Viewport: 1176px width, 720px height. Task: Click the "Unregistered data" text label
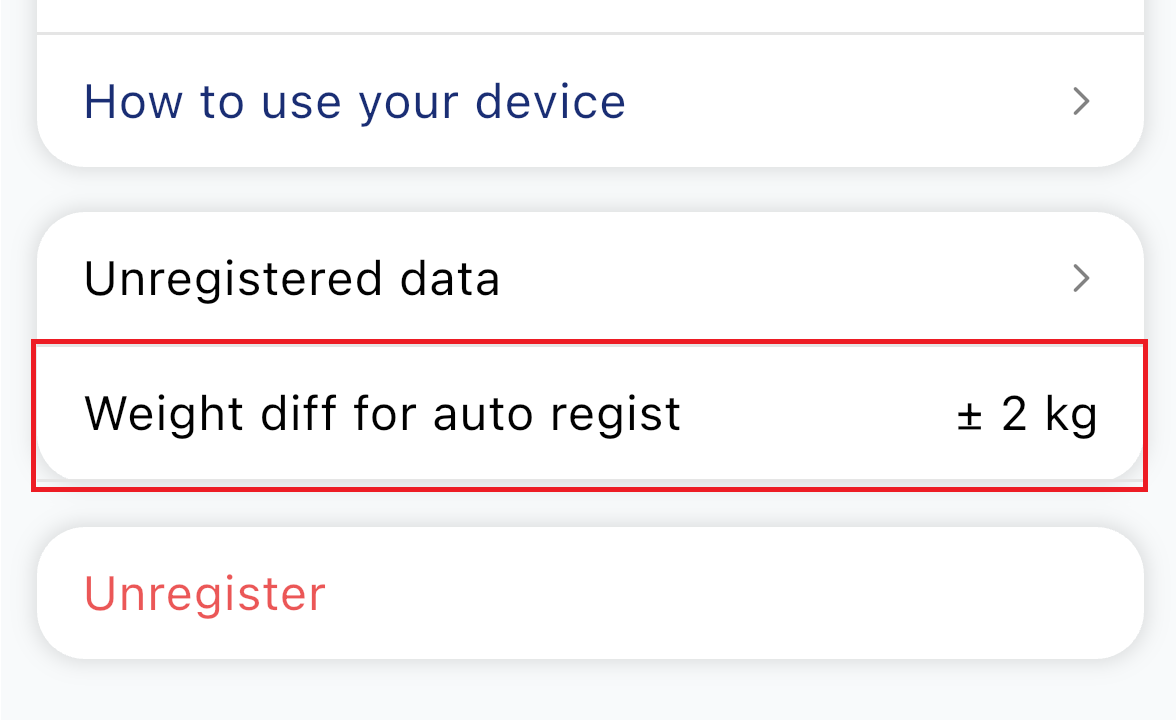[x=292, y=278]
